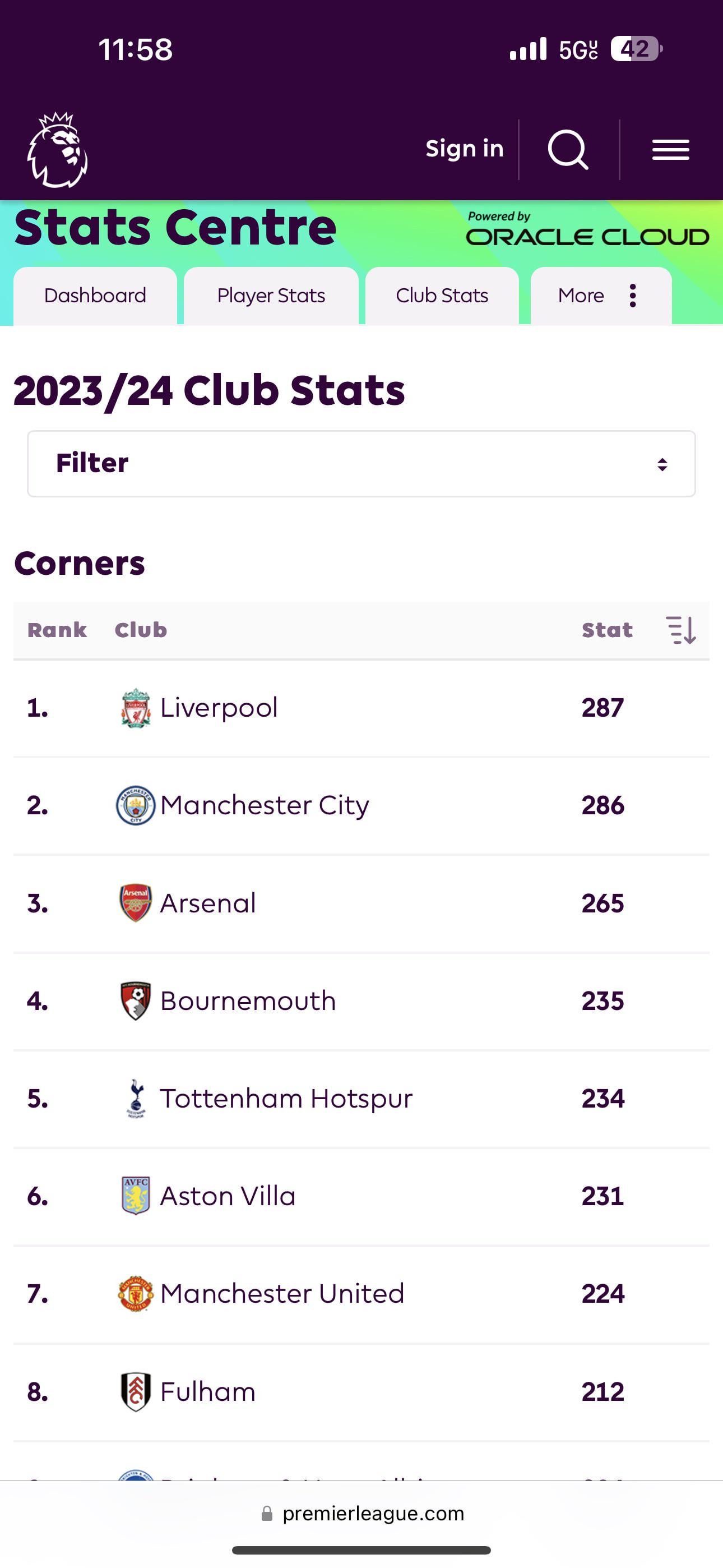Tap the Tottenham Hotspur crest
Screen dimensions: 723x1568
coord(136,1099)
